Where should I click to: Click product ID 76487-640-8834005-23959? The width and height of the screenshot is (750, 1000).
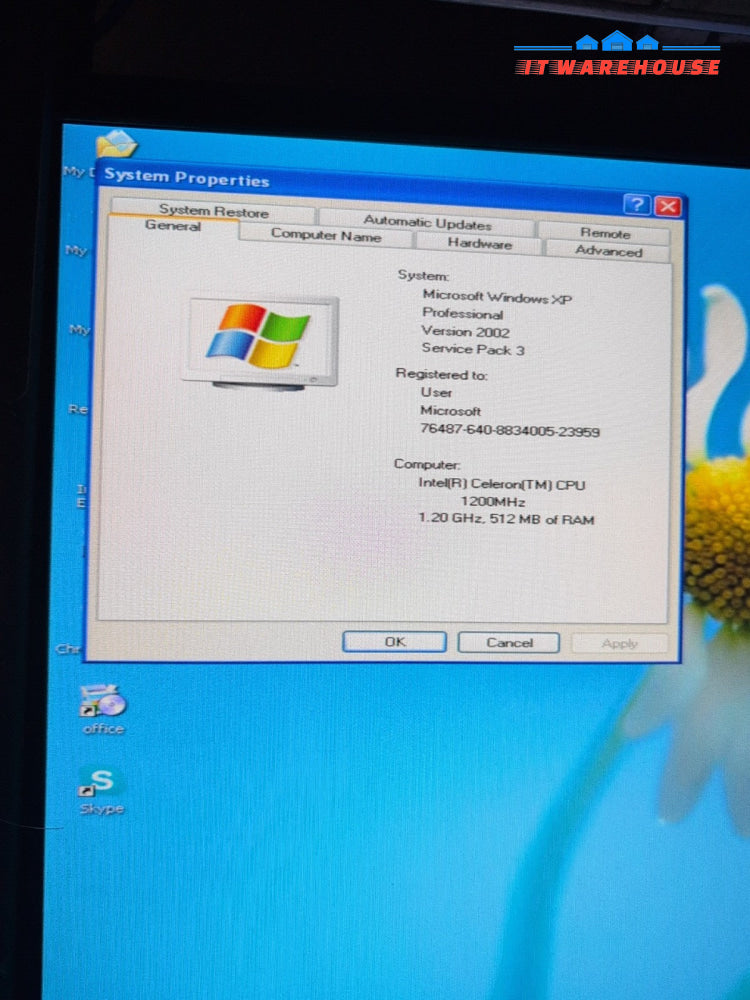click(x=510, y=430)
